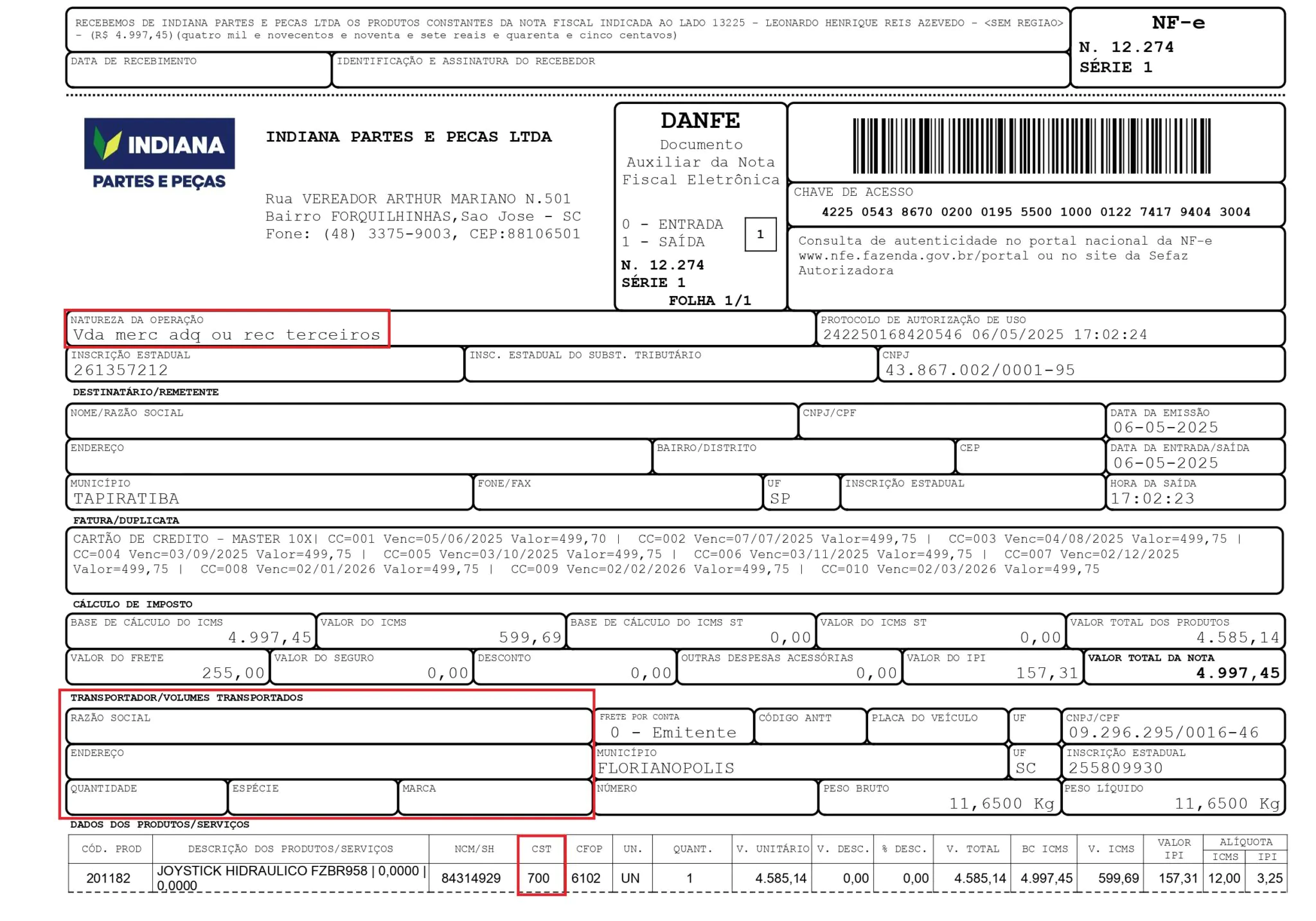The width and height of the screenshot is (1316, 921).
Task: Click the Natureza da Operação field
Action: pos(227,334)
